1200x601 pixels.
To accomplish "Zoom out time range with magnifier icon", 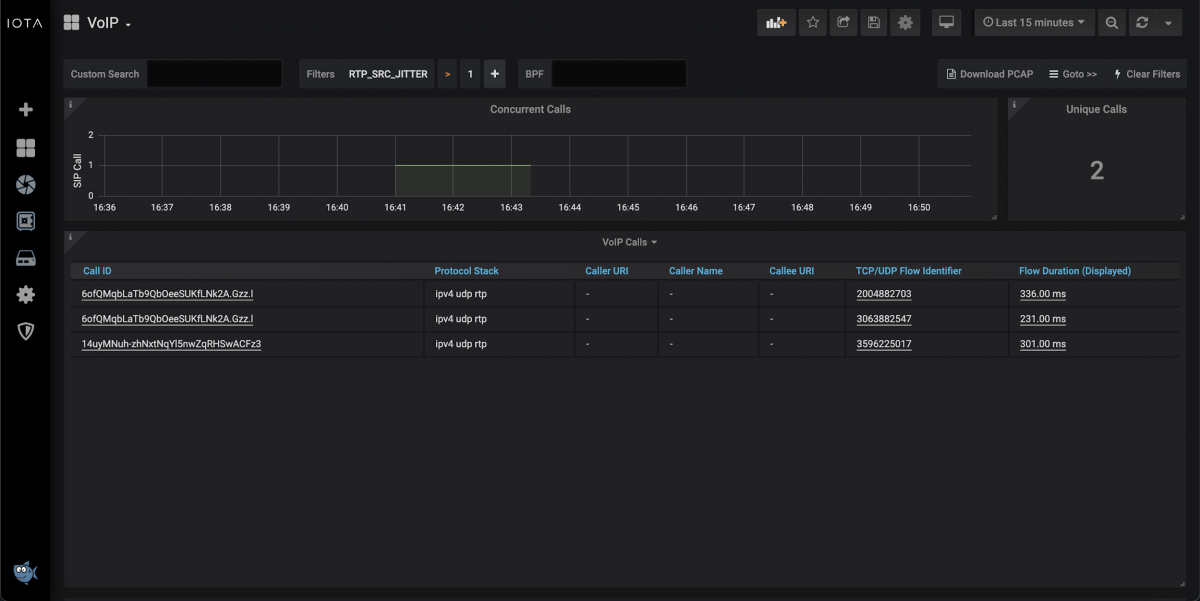I will pyautogui.click(x=1111, y=22).
